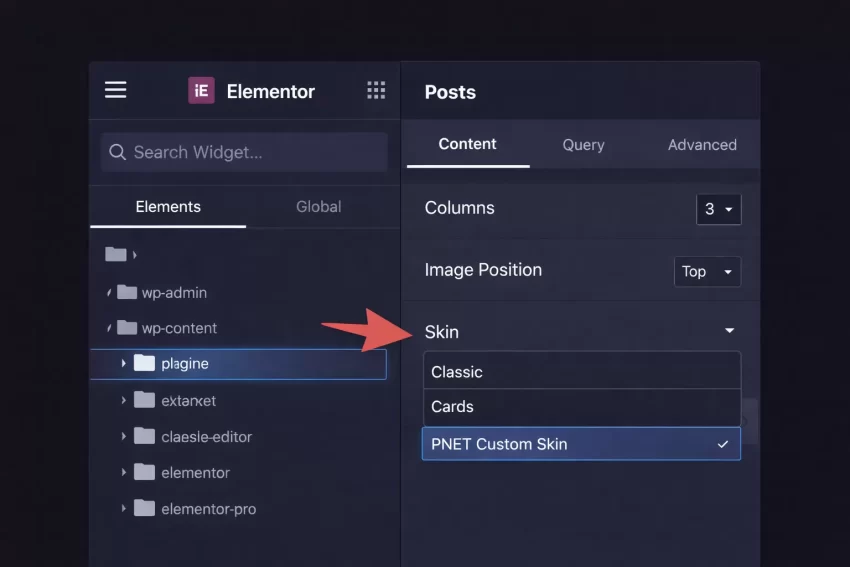Image resolution: width=850 pixels, height=567 pixels.
Task: Click the Elementor title text
Action: point(271,92)
